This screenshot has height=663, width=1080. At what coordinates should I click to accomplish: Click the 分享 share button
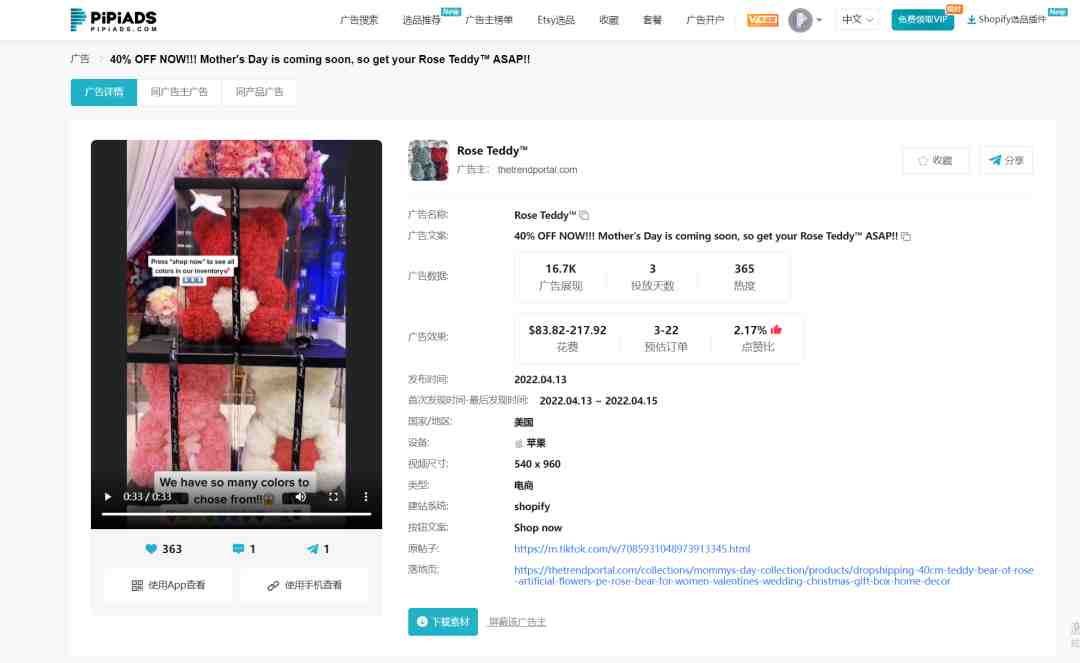pyautogui.click(x=1006, y=160)
